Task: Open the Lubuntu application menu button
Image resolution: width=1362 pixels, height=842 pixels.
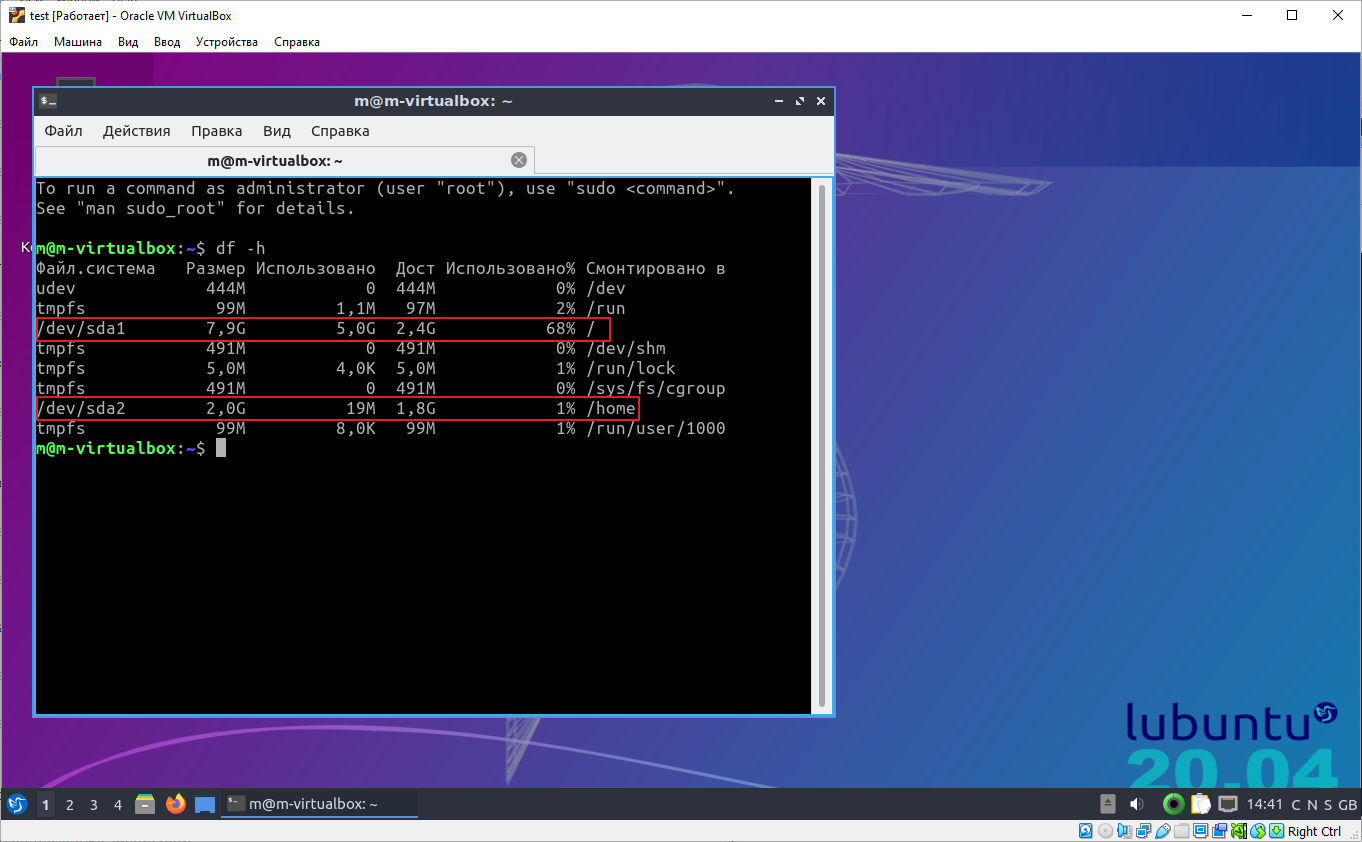Action: click(x=17, y=804)
